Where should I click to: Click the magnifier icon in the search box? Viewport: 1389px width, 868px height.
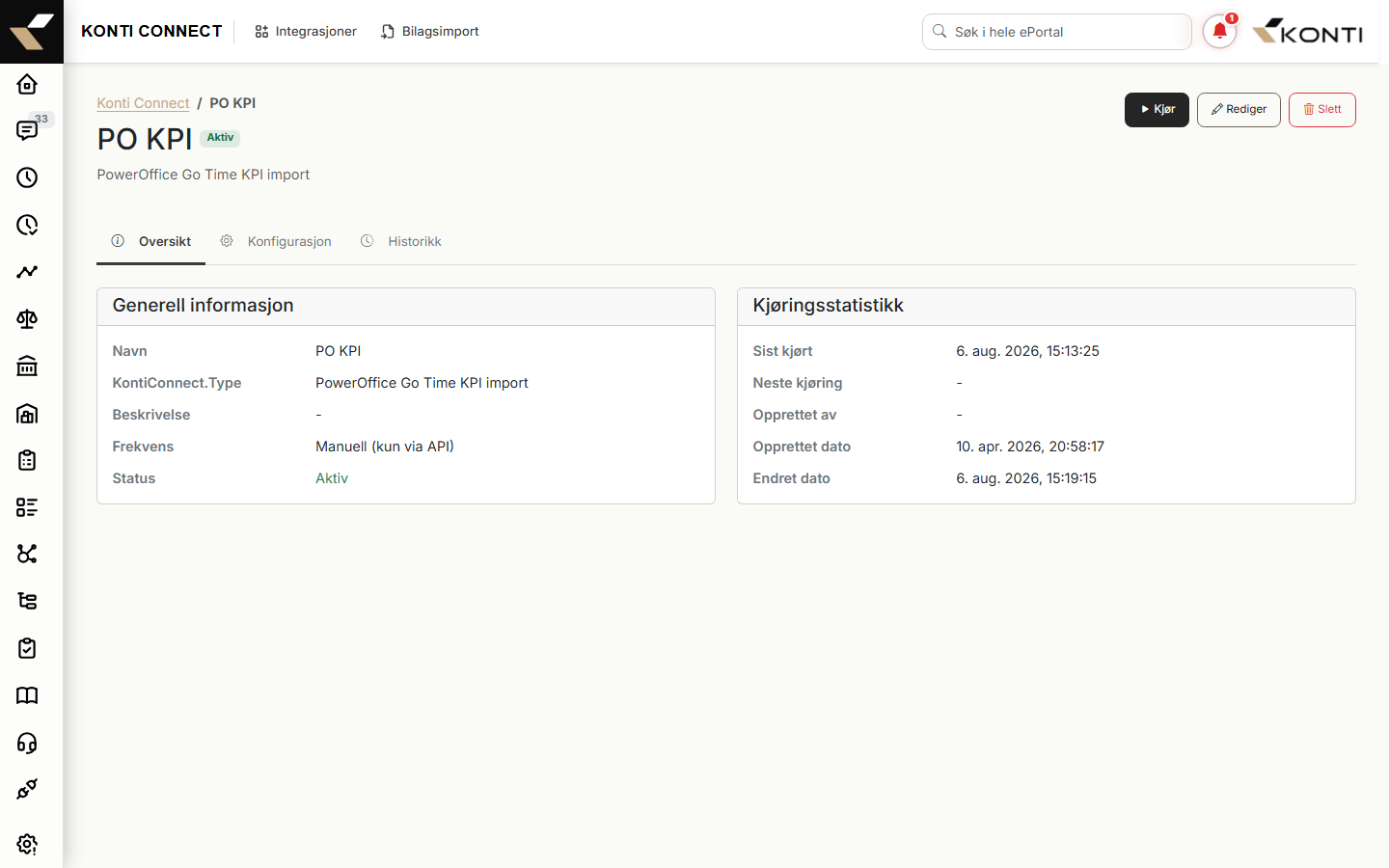(940, 32)
